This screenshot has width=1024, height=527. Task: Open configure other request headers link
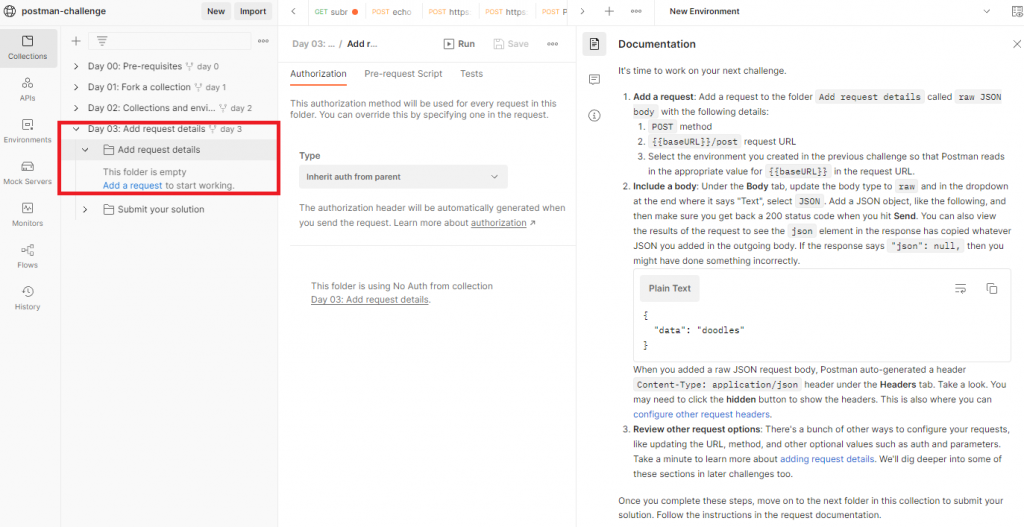(x=701, y=414)
